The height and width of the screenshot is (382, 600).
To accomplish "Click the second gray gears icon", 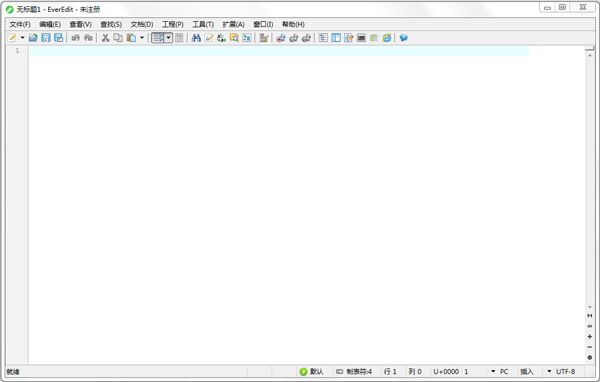I will (293, 38).
